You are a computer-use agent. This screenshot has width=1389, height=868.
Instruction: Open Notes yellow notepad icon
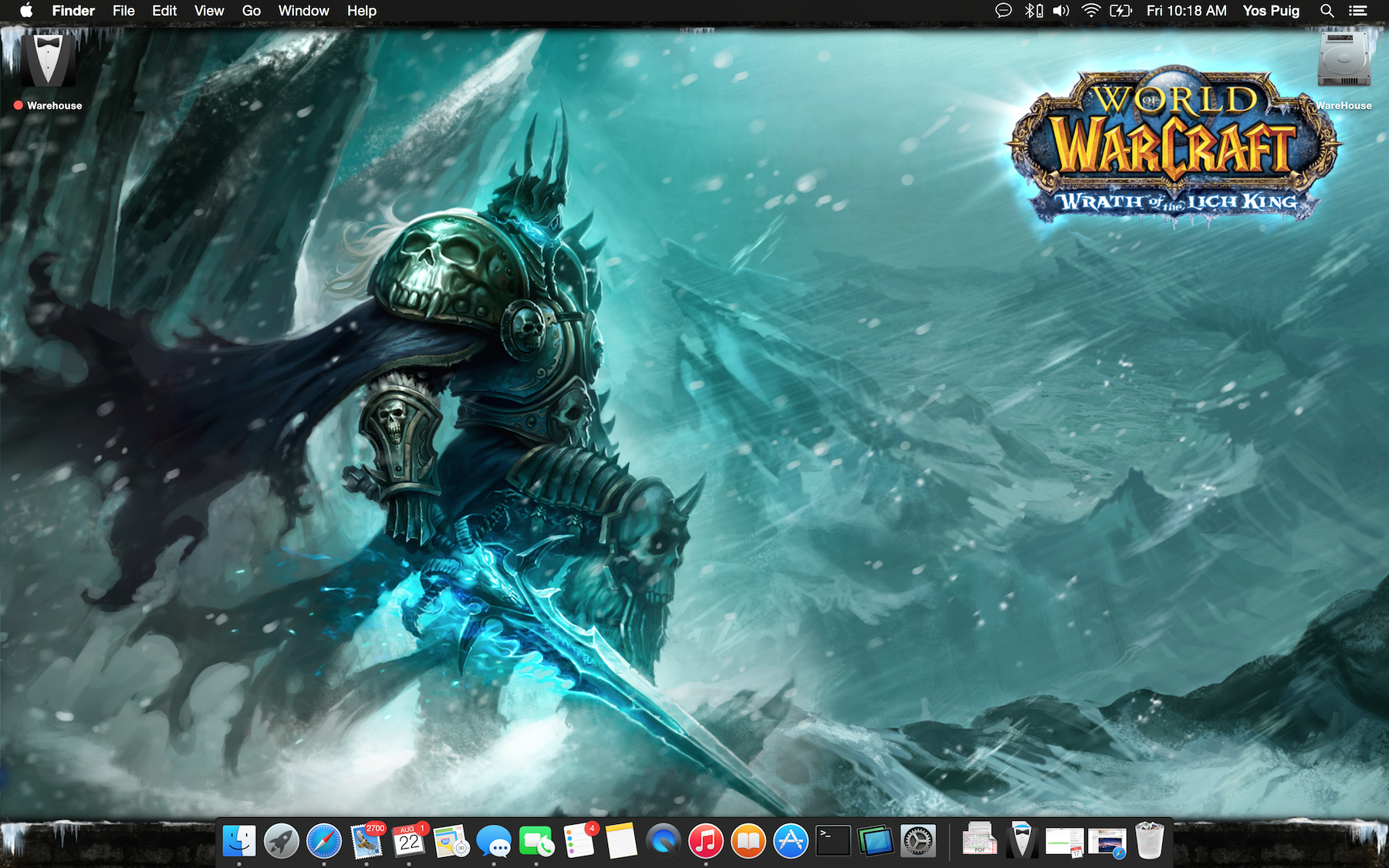621,840
